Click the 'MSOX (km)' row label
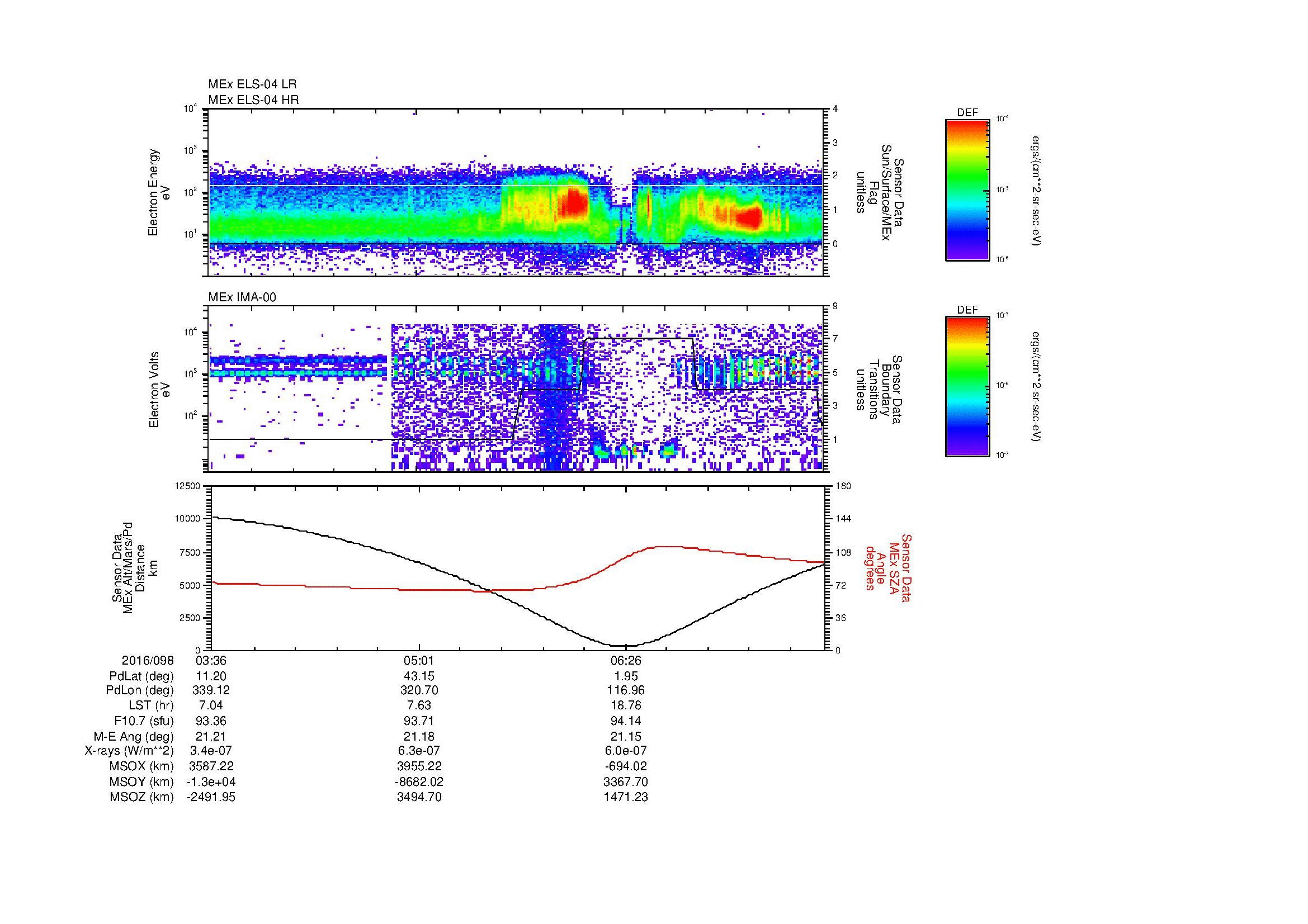Viewport: 1308px width, 924px height. tap(141, 766)
